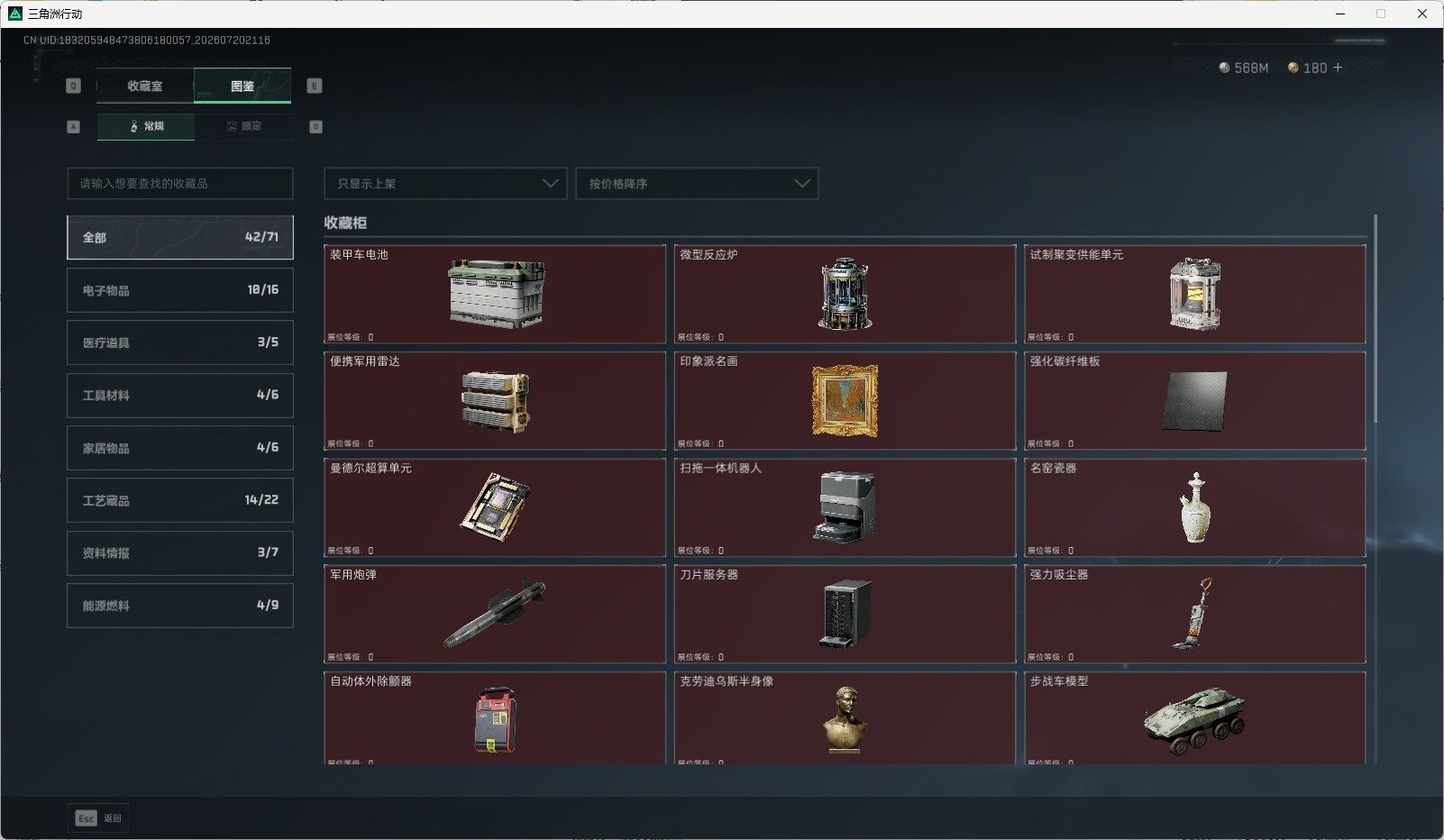The image size is (1444, 840).
Task: Click the Q key hint icon
Action: click(74, 86)
